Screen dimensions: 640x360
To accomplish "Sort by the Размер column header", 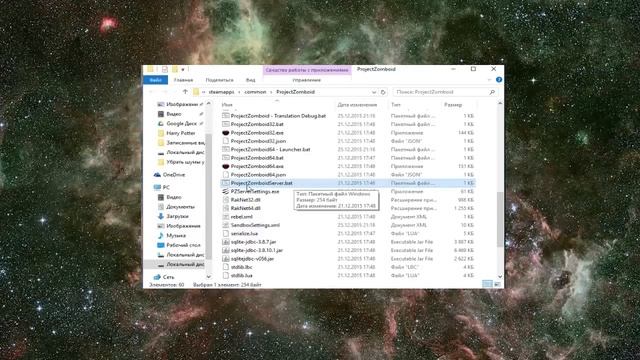I will click(453, 105).
